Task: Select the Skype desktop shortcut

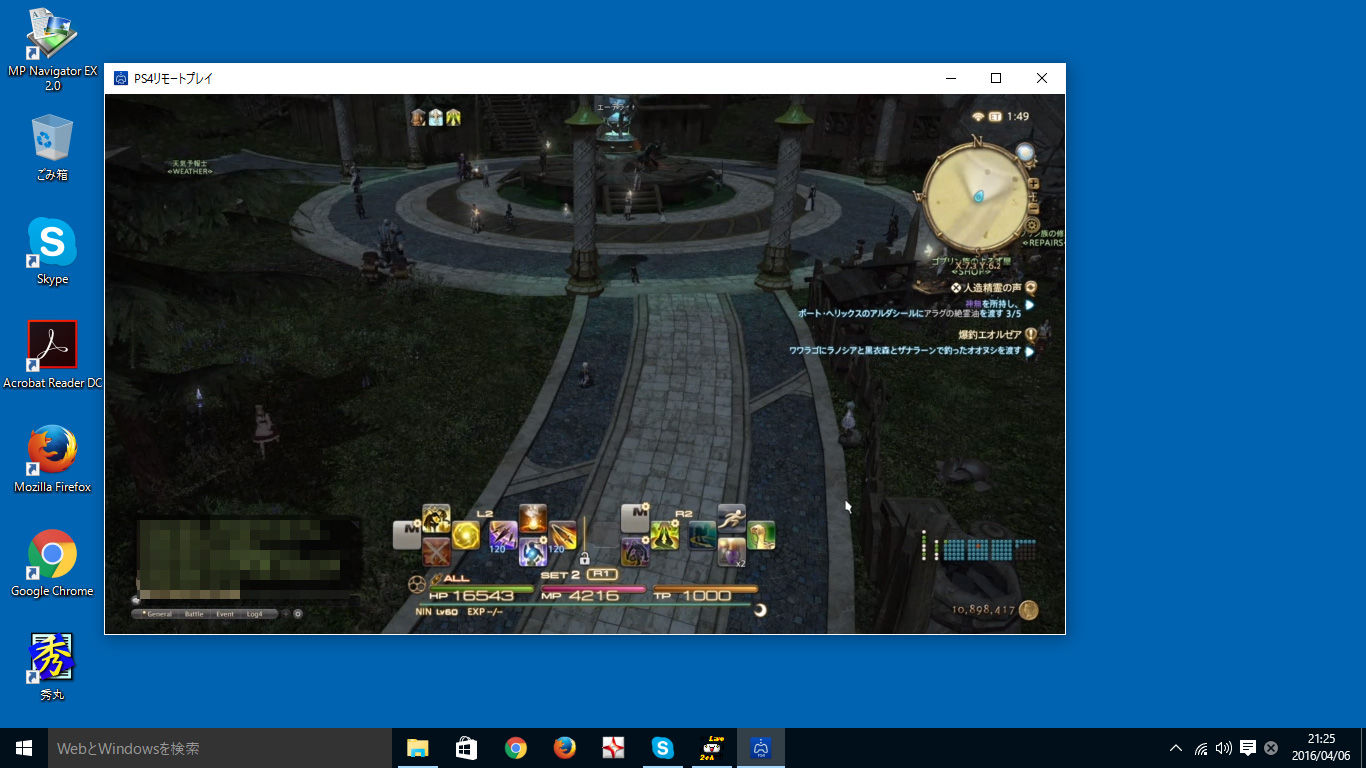Action: (52, 251)
